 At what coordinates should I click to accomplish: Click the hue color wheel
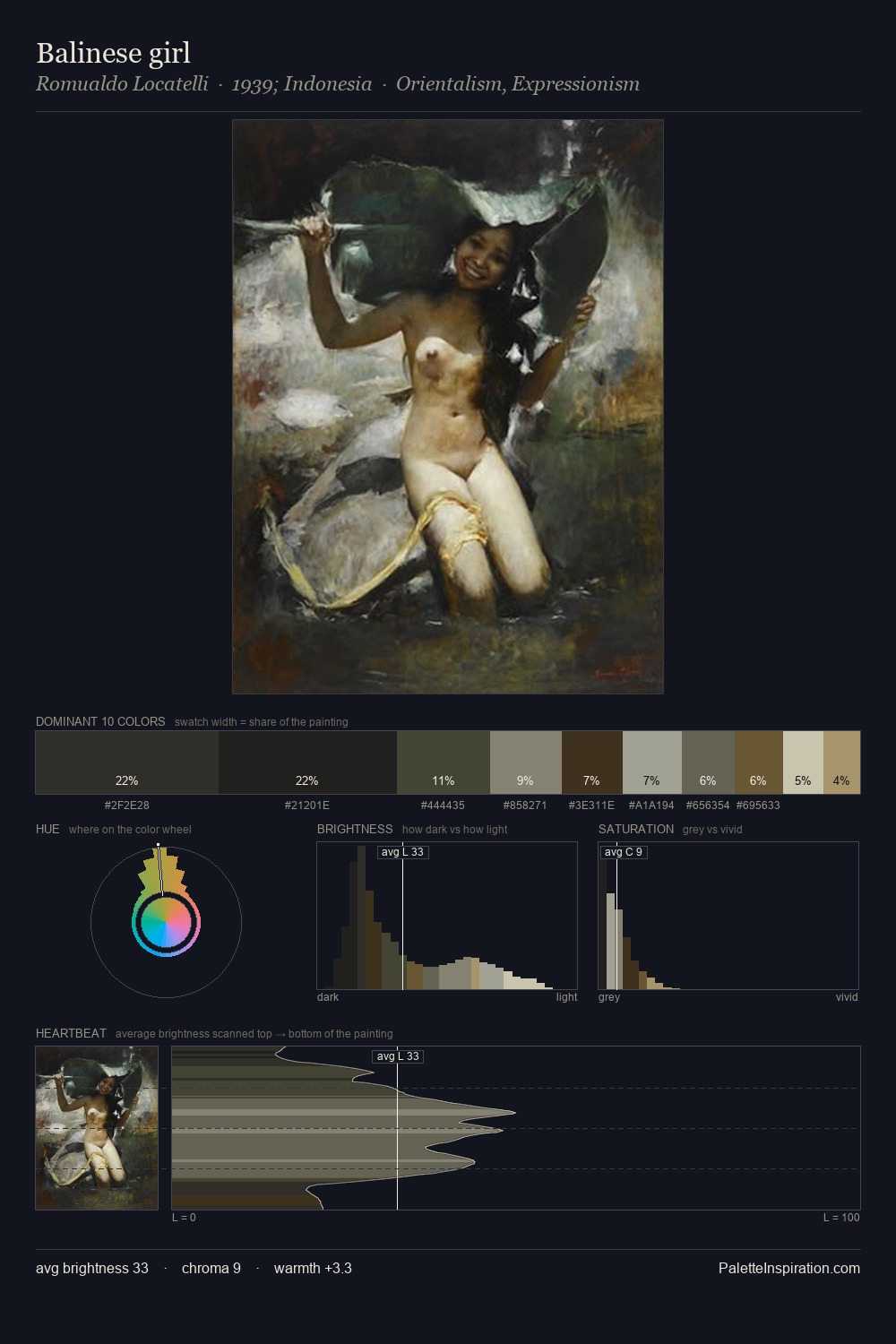coord(166,922)
